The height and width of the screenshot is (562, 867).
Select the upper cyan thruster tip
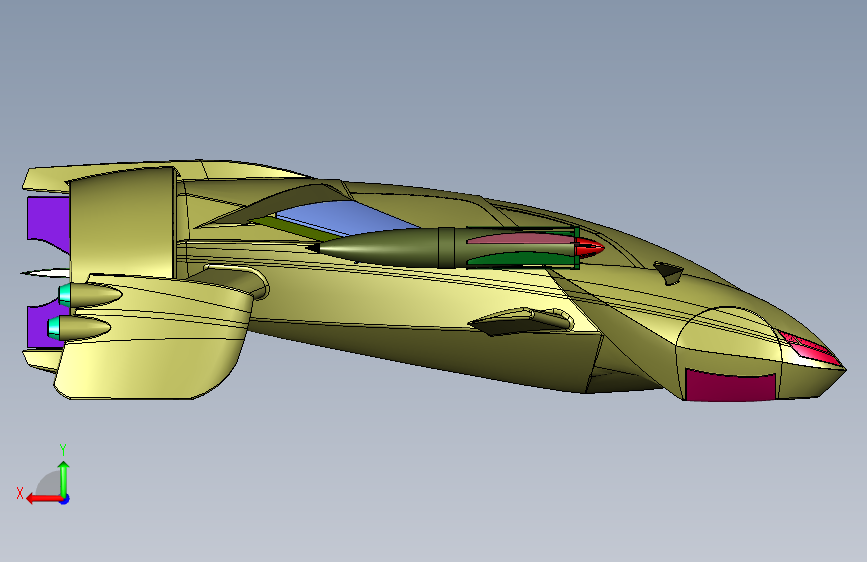pos(65,295)
